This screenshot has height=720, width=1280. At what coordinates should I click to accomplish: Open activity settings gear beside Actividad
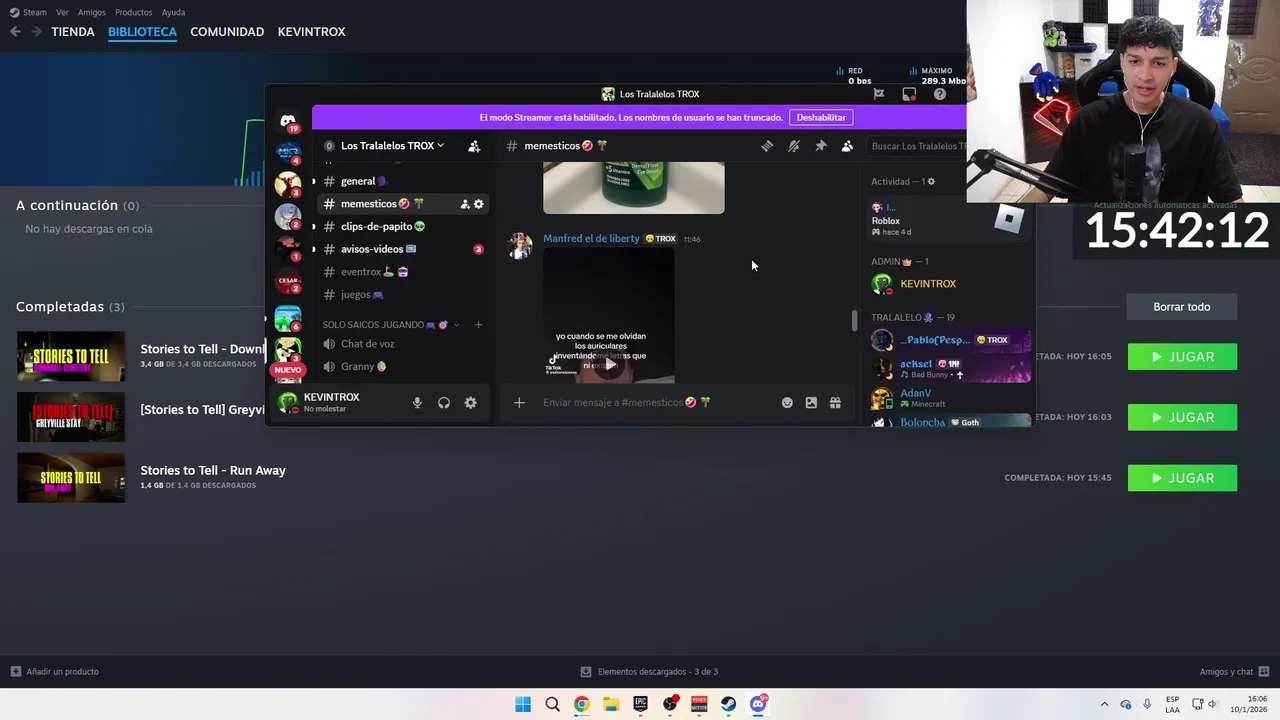tap(931, 182)
